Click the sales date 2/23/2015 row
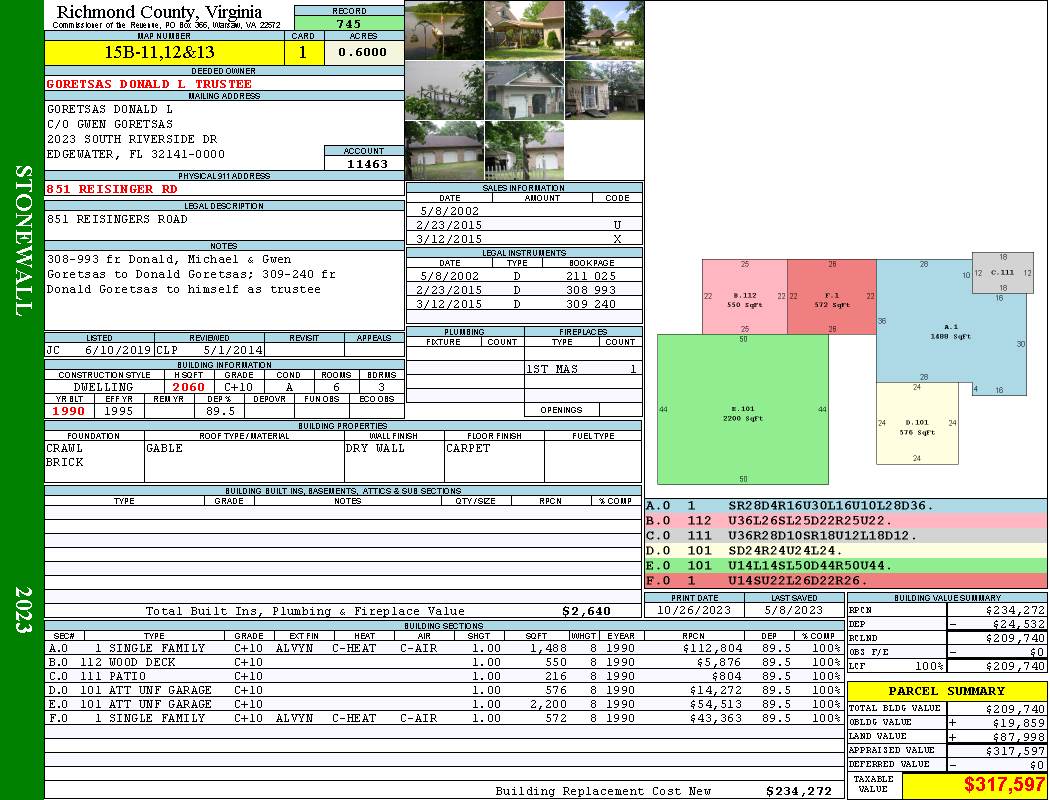The width and height of the screenshot is (1050, 800). (x=524, y=225)
